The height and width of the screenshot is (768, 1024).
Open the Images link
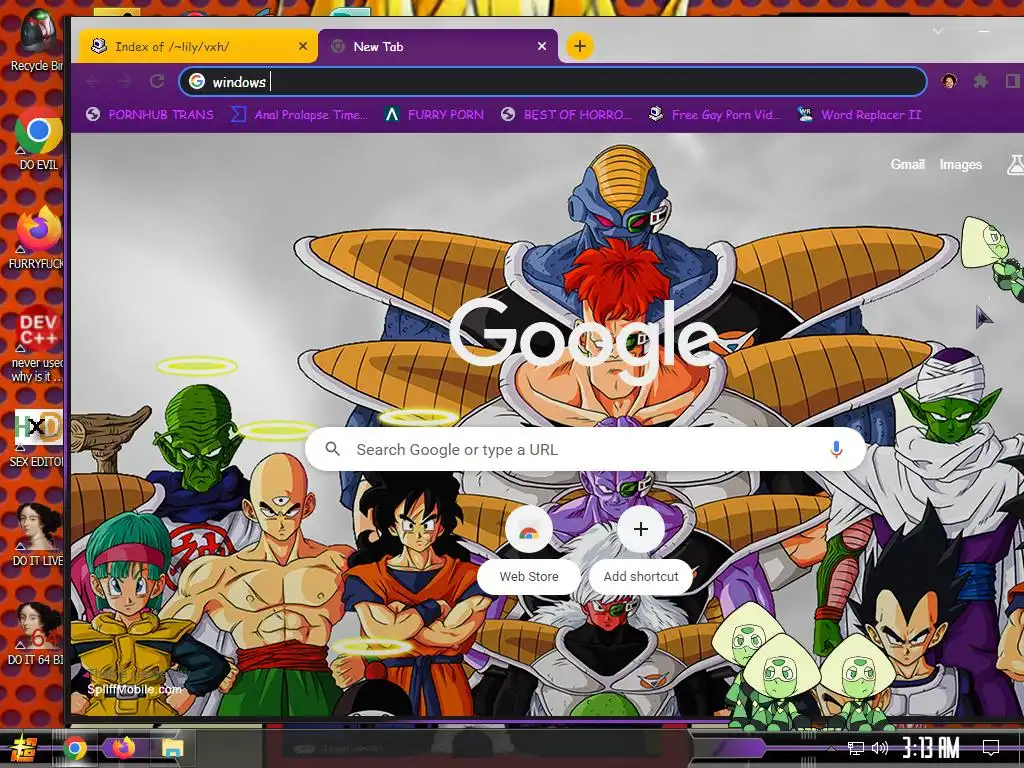point(960,165)
